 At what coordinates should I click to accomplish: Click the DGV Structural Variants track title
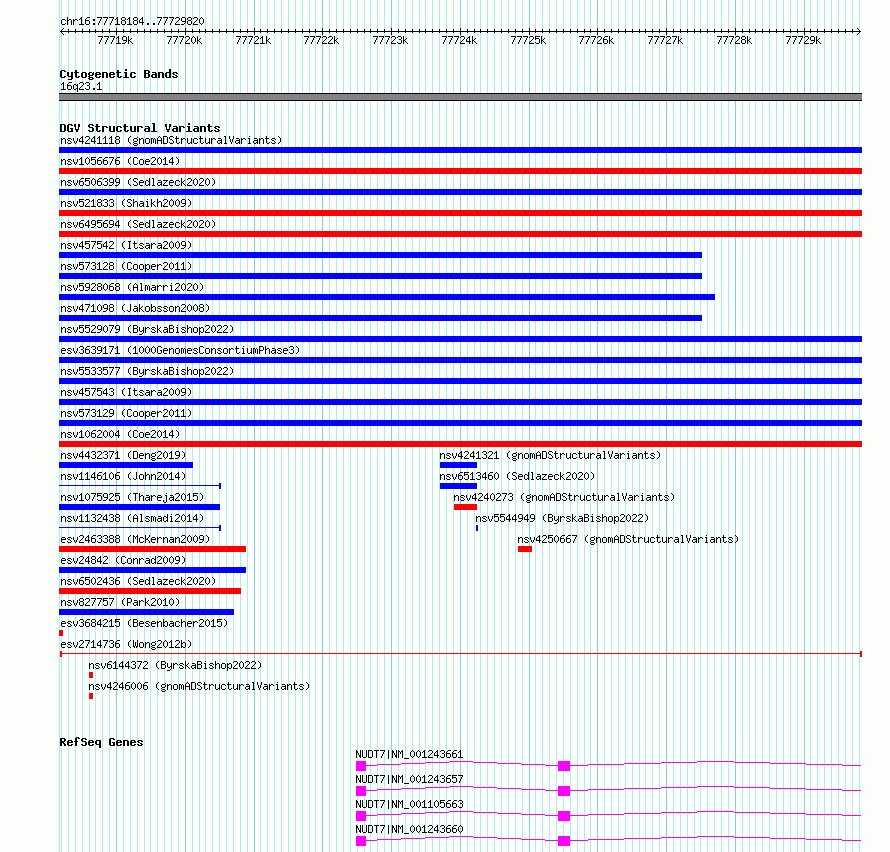[x=140, y=128]
